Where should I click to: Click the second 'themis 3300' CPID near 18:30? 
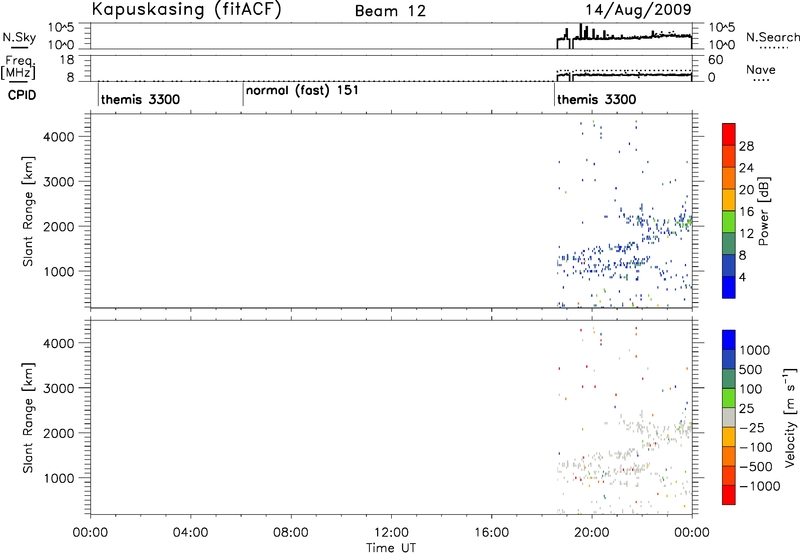point(596,99)
